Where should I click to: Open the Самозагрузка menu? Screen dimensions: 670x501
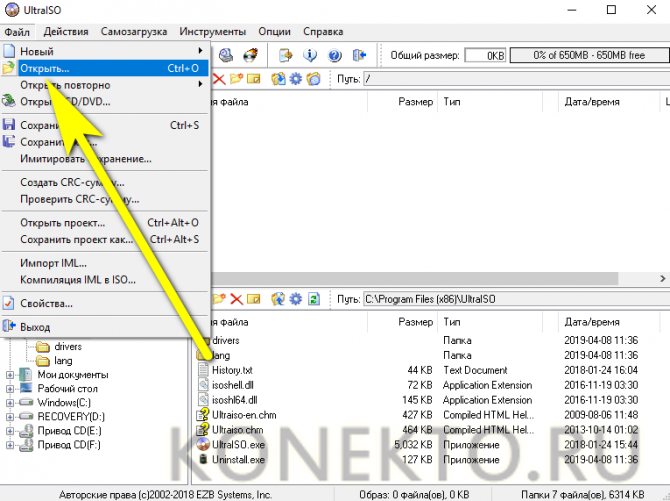tap(134, 32)
